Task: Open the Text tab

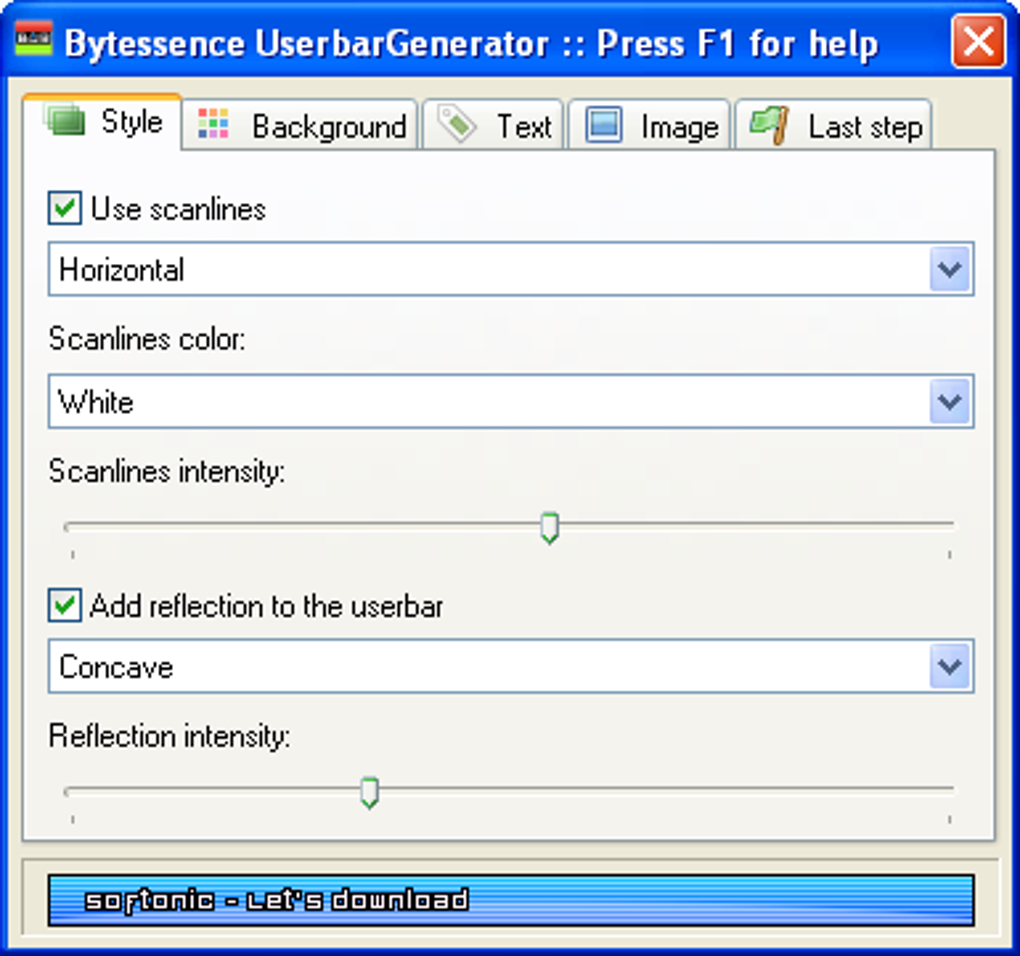Action: coord(523,127)
